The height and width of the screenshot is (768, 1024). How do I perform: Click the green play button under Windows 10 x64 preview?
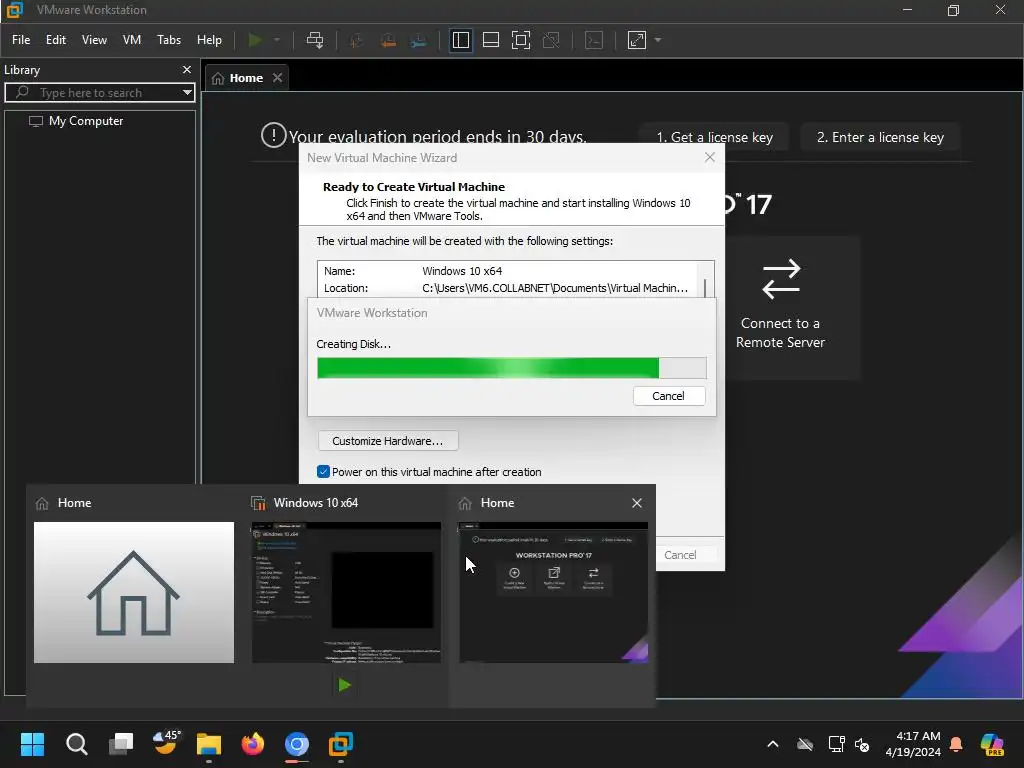click(344, 684)
